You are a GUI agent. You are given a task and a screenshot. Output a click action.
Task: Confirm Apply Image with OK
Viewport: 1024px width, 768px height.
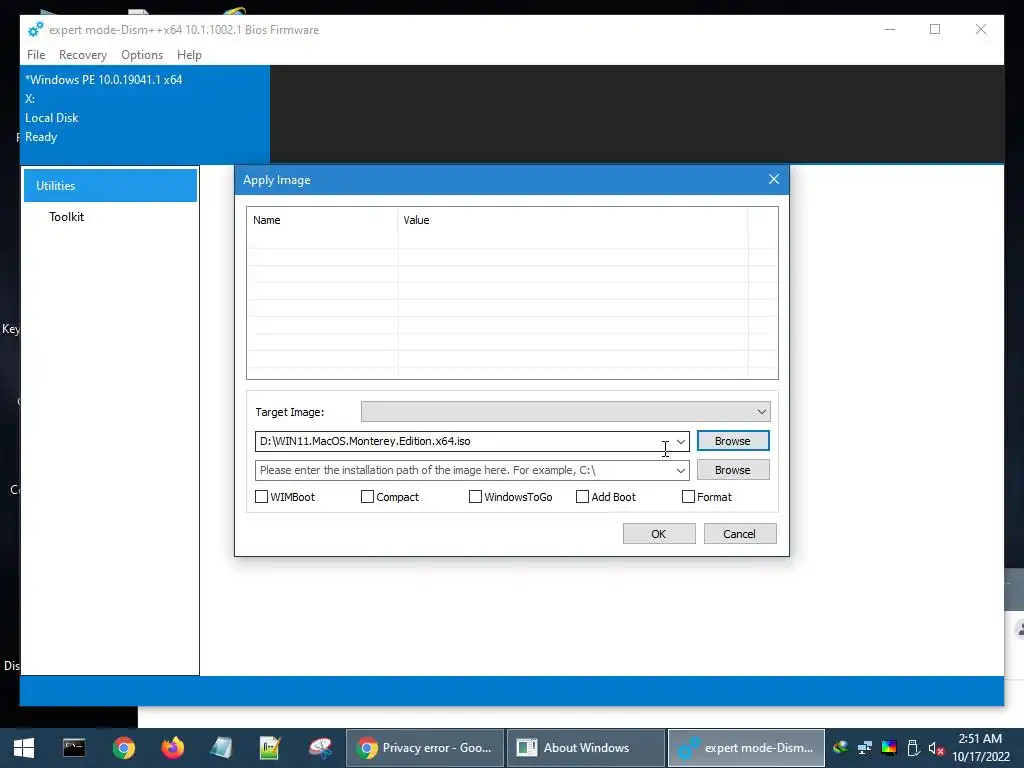pos(659,534)
